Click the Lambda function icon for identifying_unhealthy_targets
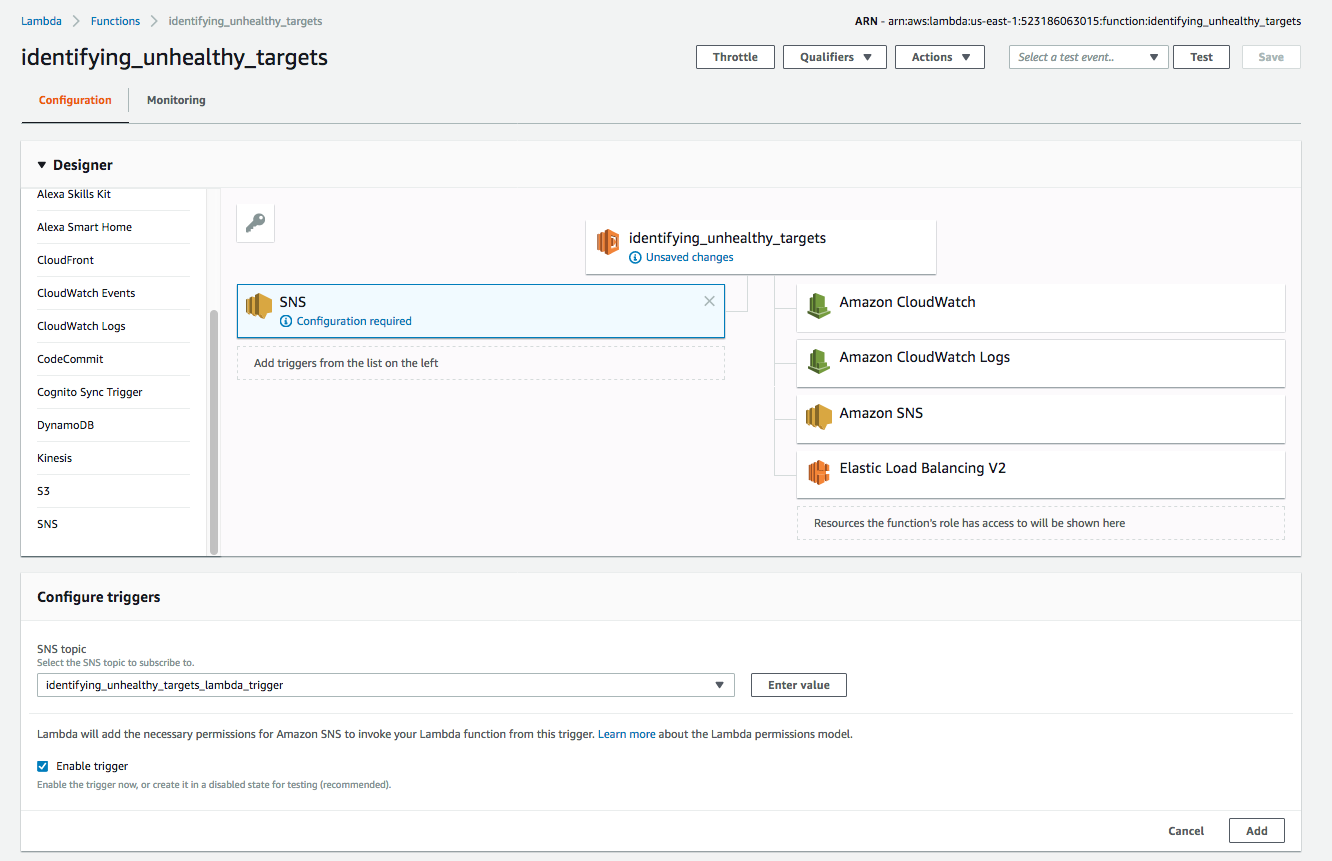1332x861 pixels. coord(607,242)
